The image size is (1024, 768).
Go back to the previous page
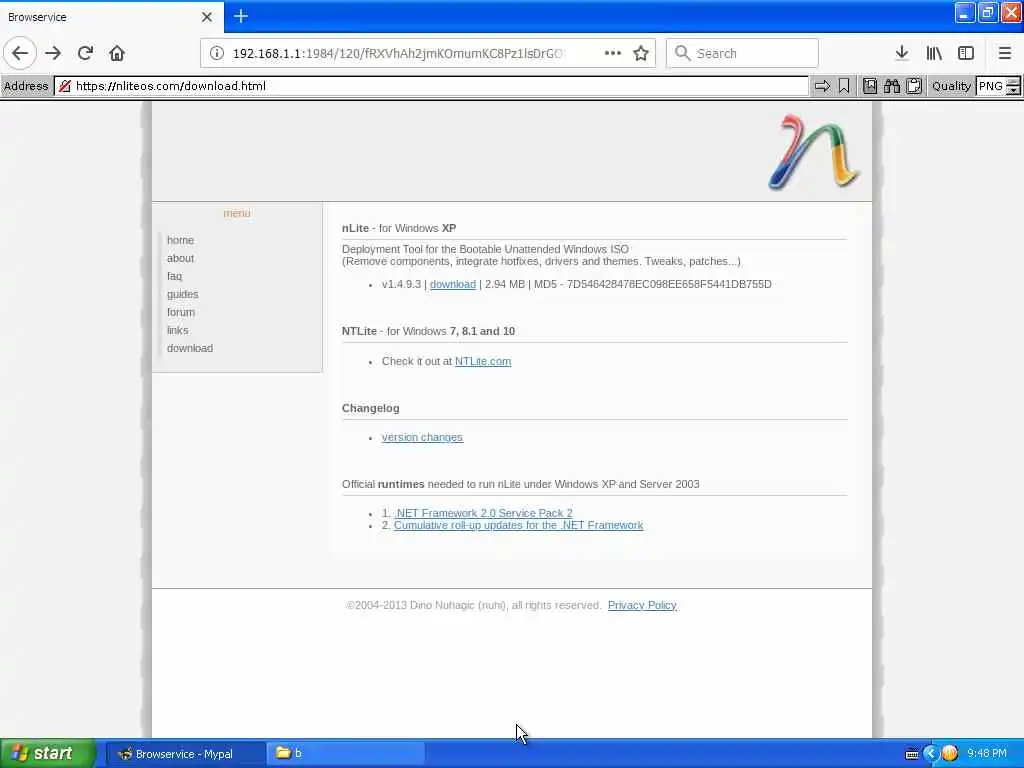(20, 53)
